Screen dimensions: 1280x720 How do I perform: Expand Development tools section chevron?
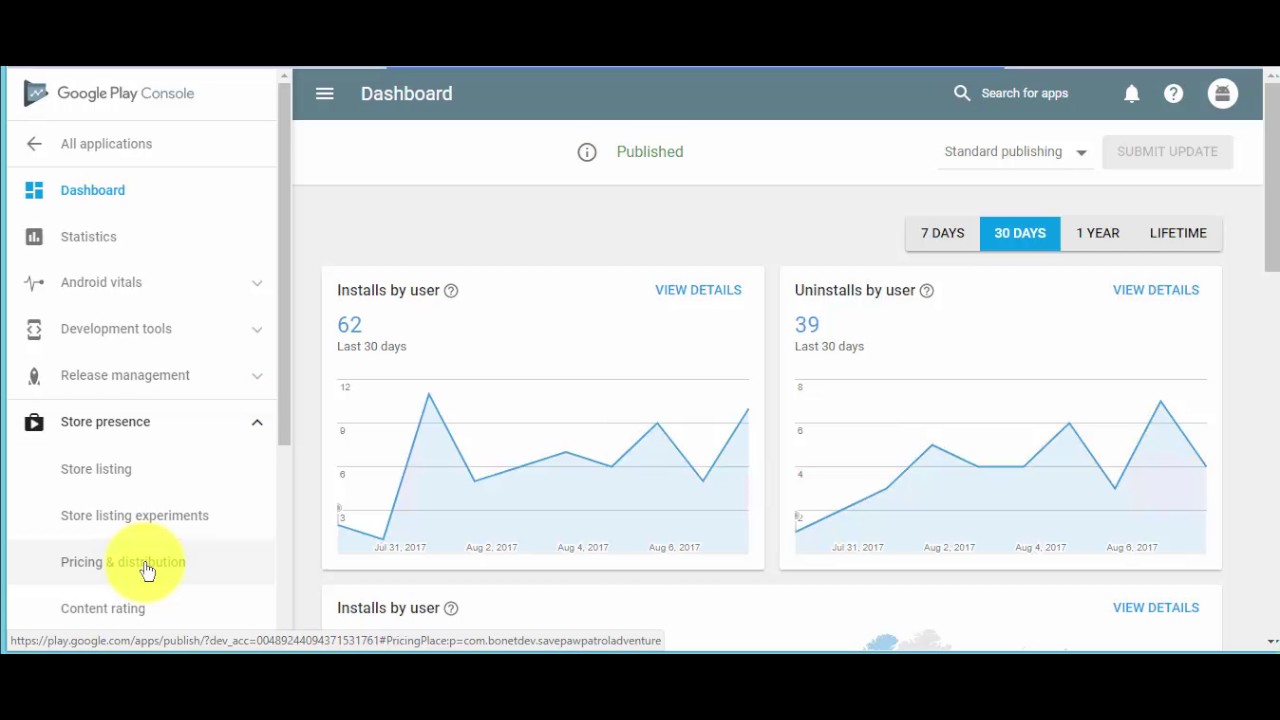click(x=257, y=329)
